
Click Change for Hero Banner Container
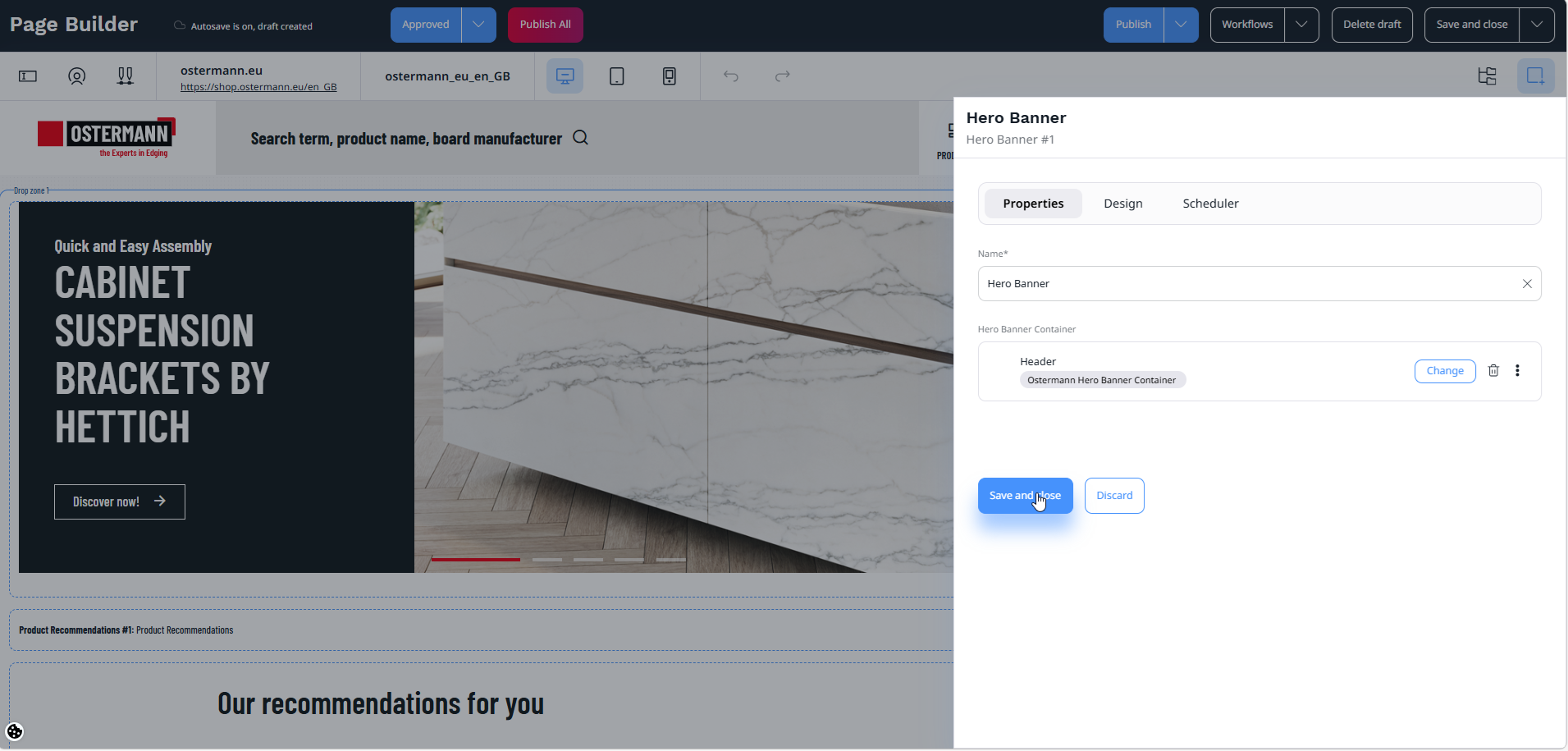pos(1445,371)
